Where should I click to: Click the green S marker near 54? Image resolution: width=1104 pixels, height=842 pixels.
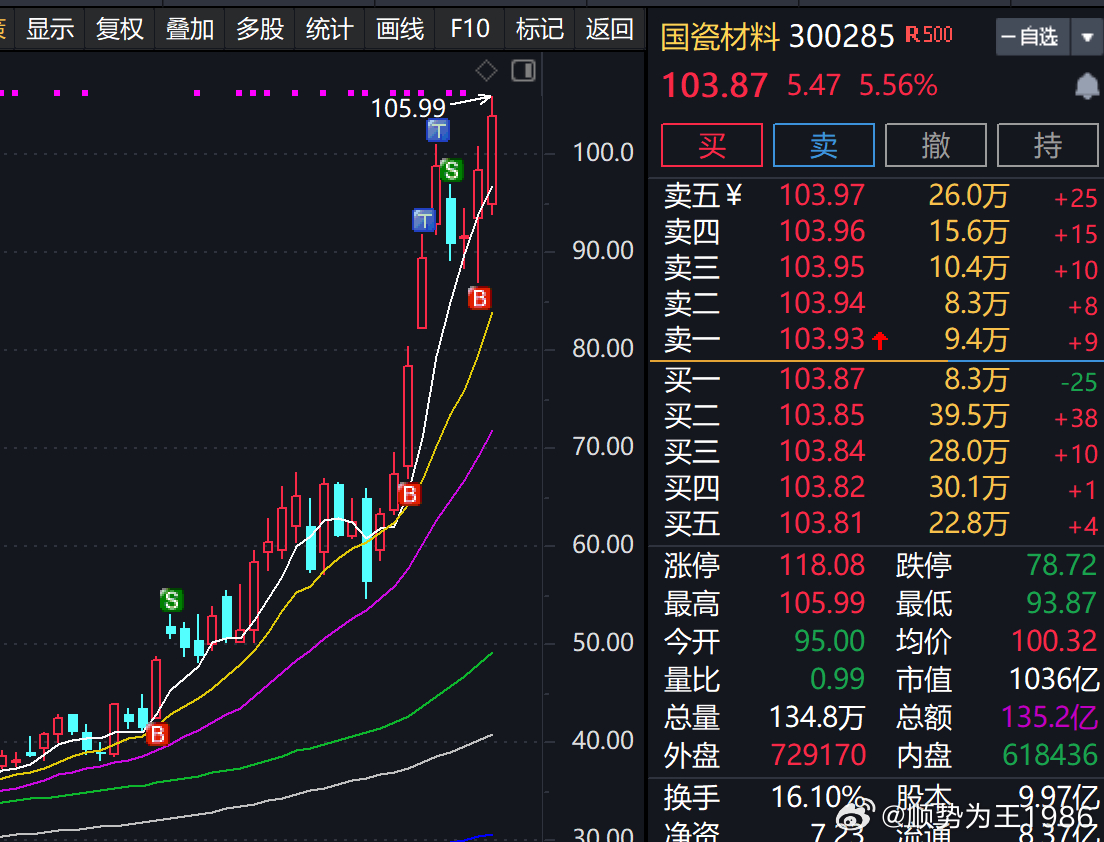(x=171, y=600)
